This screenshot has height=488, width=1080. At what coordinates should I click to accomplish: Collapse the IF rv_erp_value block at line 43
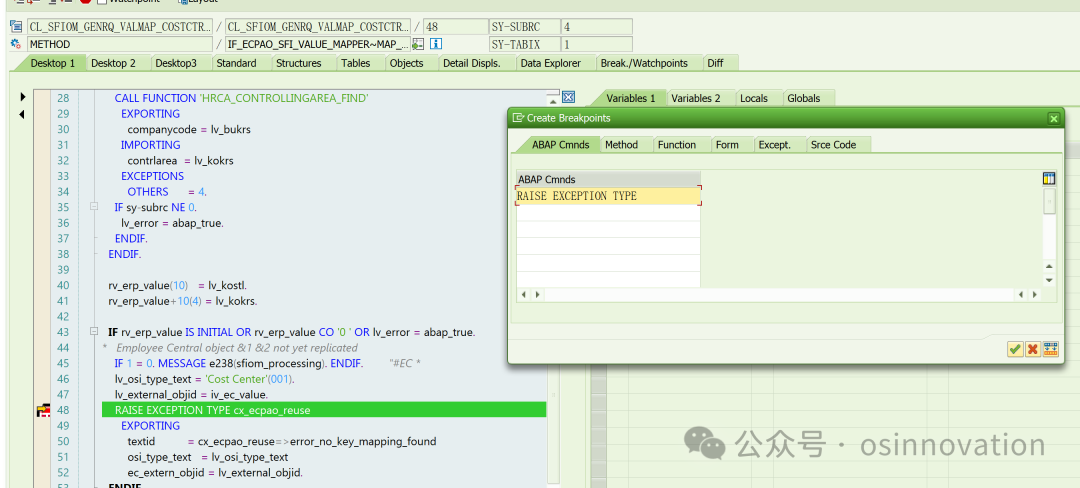click(94, 332)
